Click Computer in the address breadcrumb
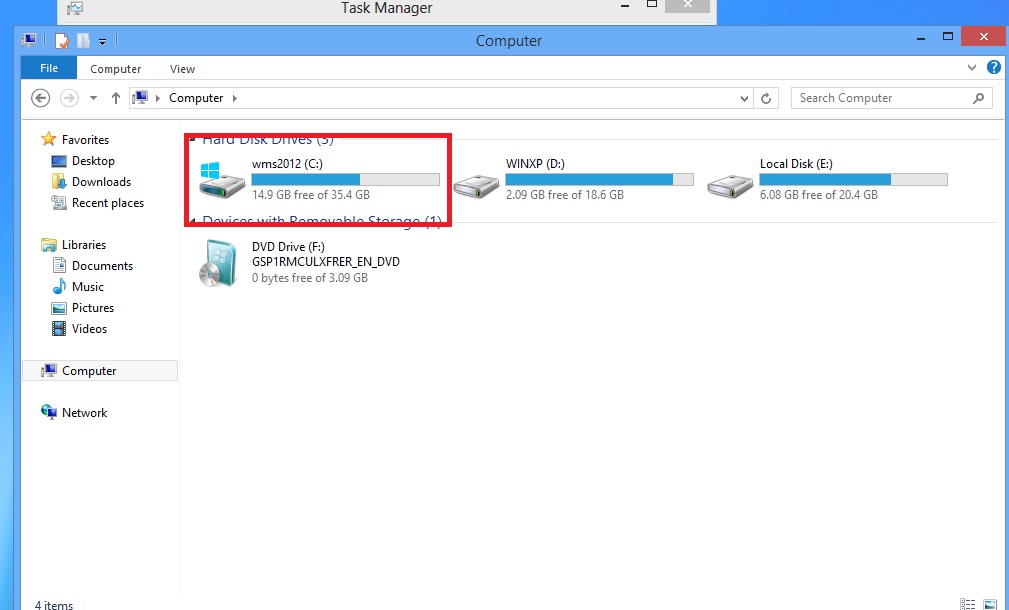Screen dimensions: 1009x610 tap(196, 98)
